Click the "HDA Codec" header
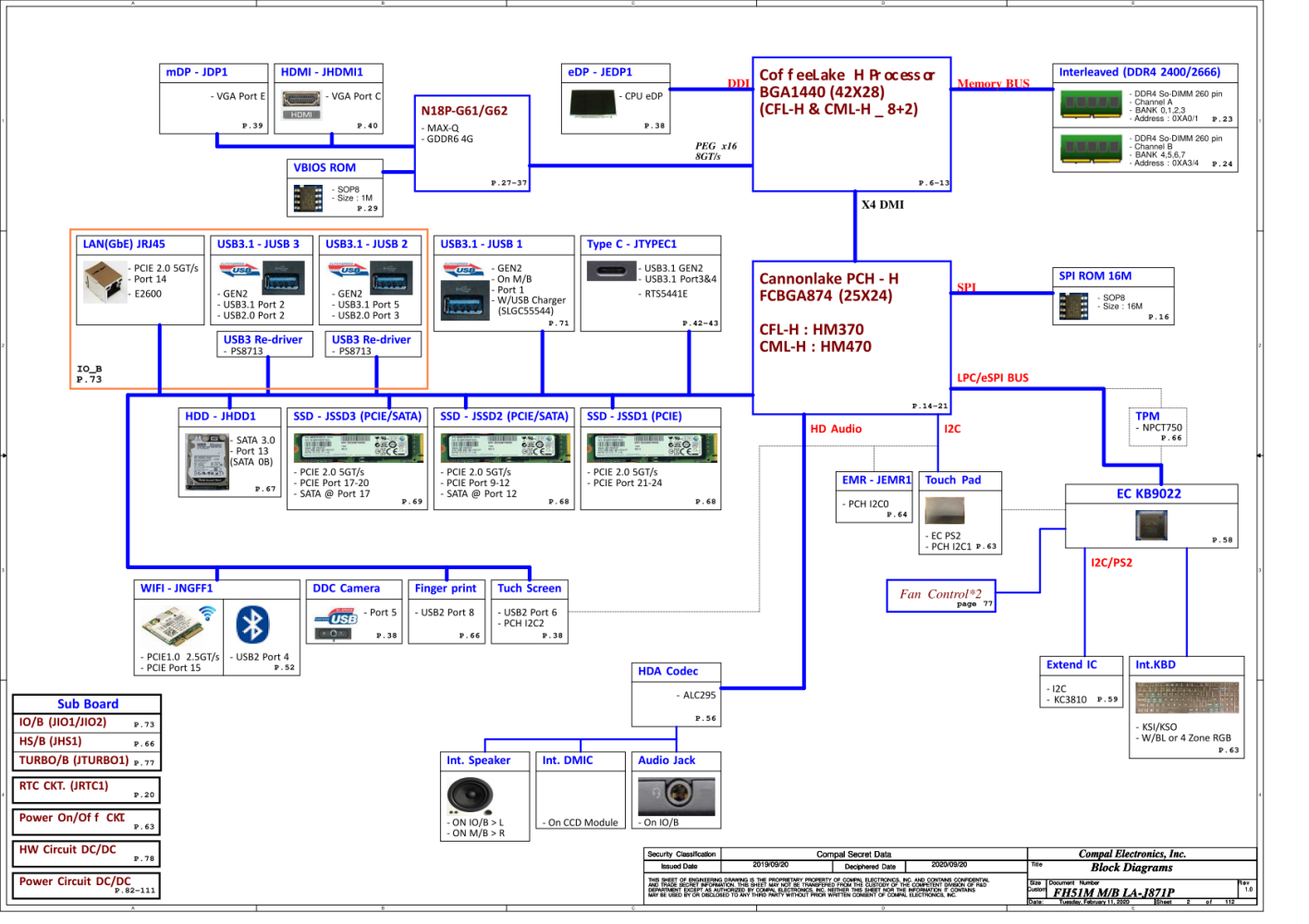Screen dimensions: 1309x924 pos(668,671)
